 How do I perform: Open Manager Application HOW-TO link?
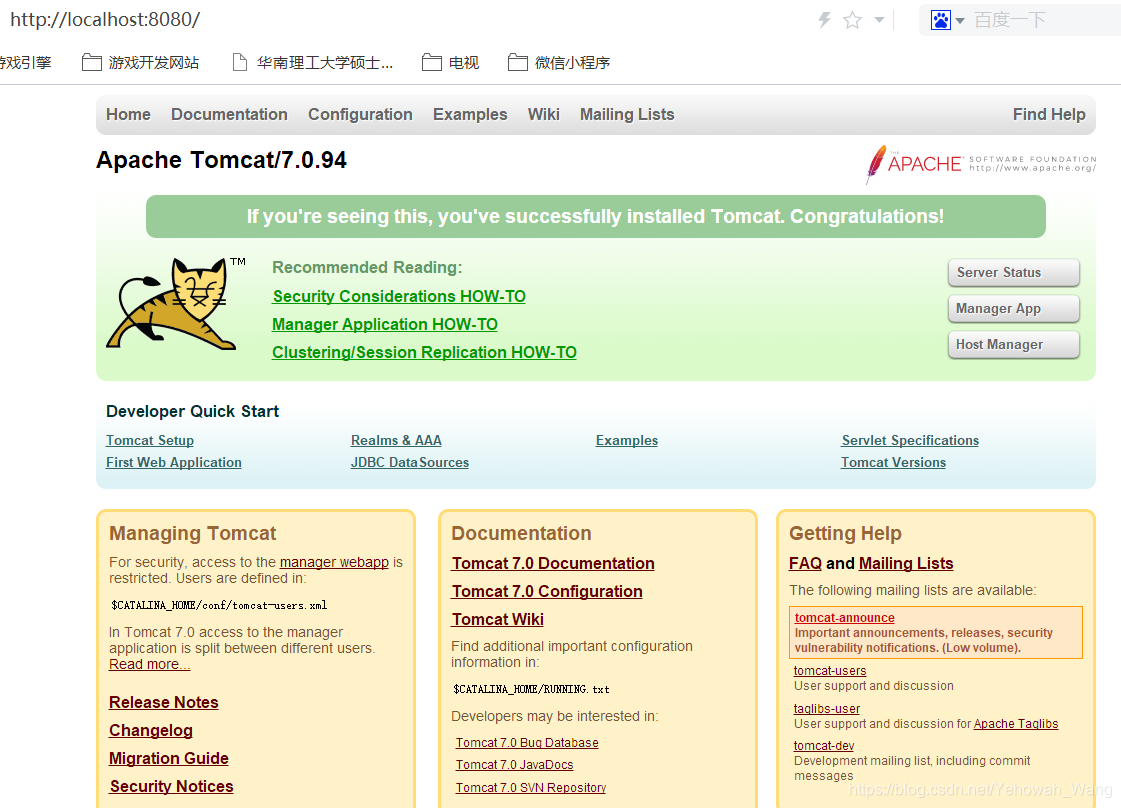pyautogui.click(x=385, y=325)
